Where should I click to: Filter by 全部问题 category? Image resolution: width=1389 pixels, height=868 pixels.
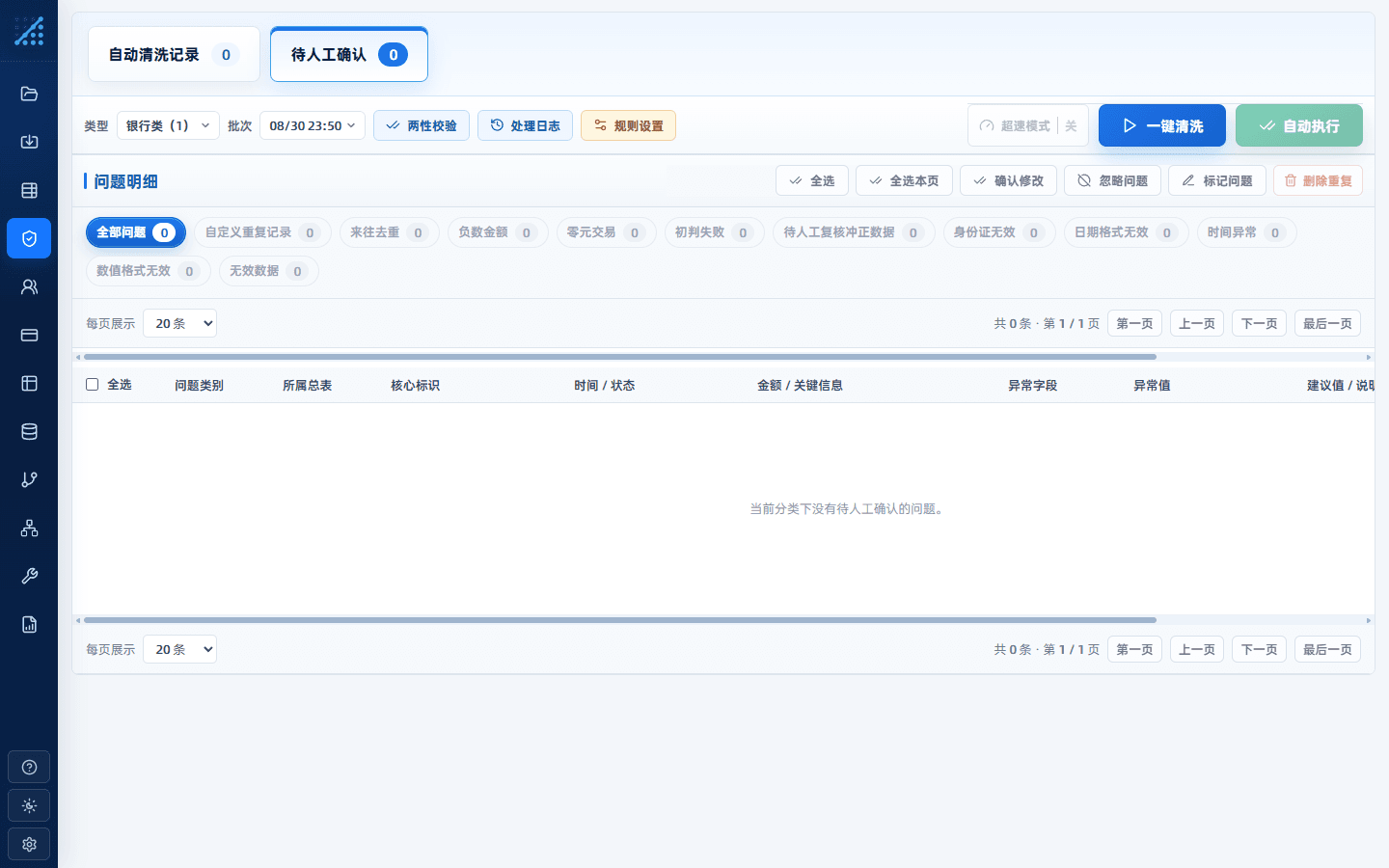(x=135, y=232)
